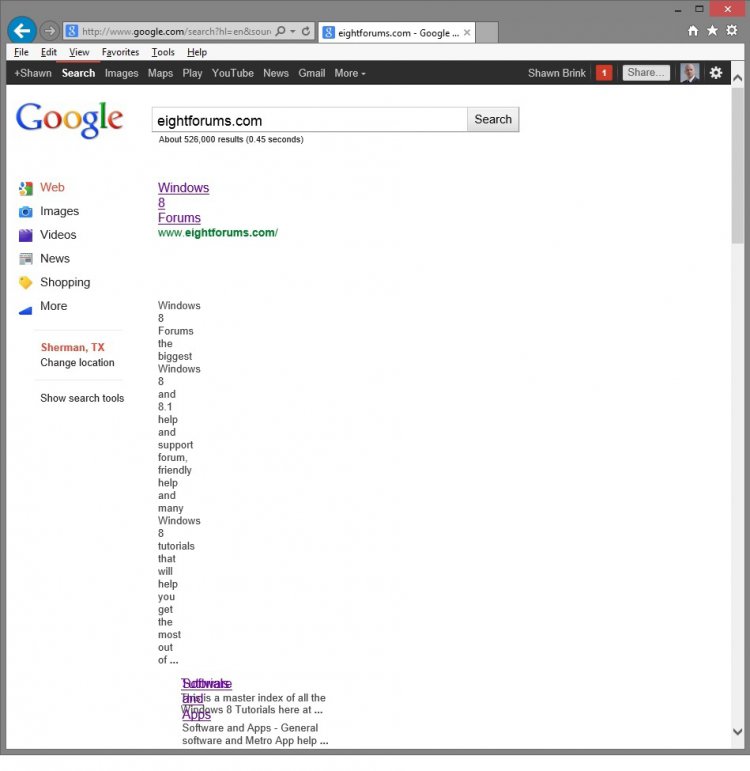Open a new blank tab

(x=487, y=32)
